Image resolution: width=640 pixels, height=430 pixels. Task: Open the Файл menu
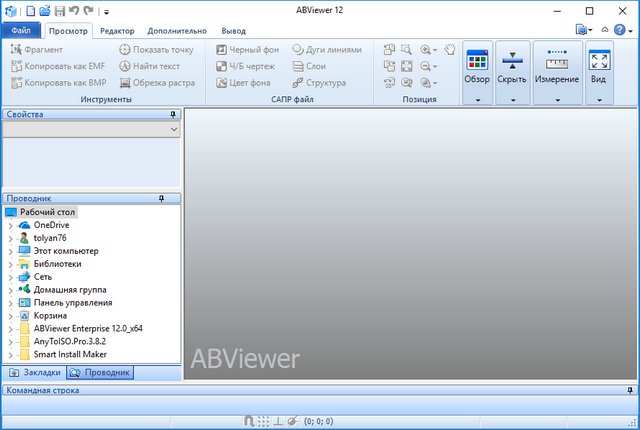(x=21, y=31)
